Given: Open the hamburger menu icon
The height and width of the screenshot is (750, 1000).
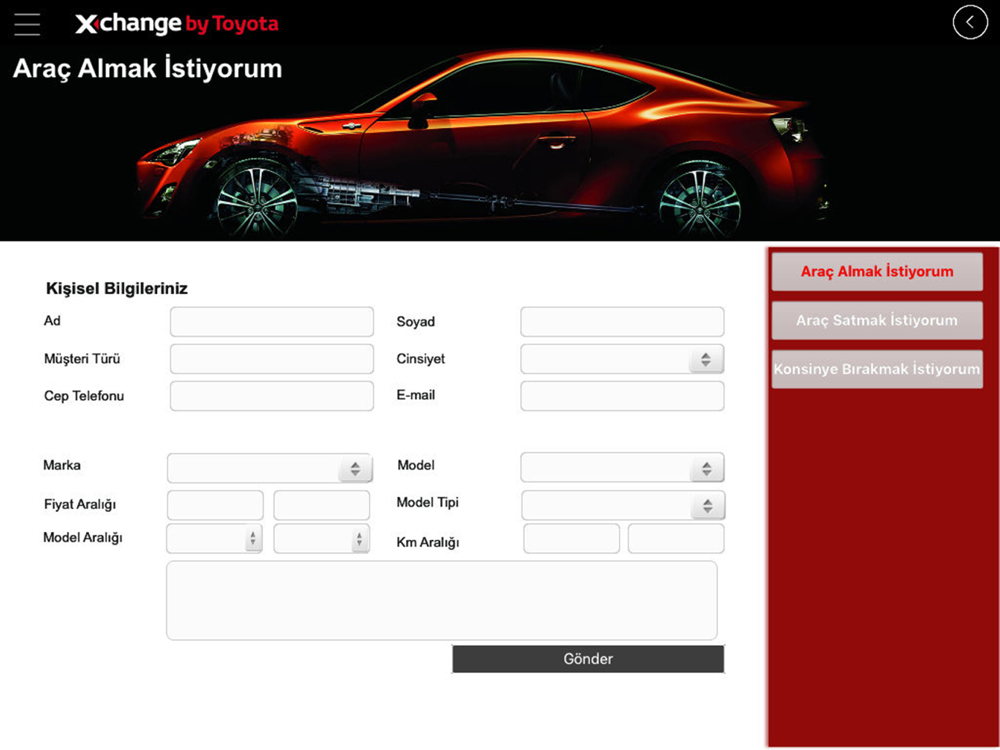Looking at the screenshot, I should tap(28, 24).
